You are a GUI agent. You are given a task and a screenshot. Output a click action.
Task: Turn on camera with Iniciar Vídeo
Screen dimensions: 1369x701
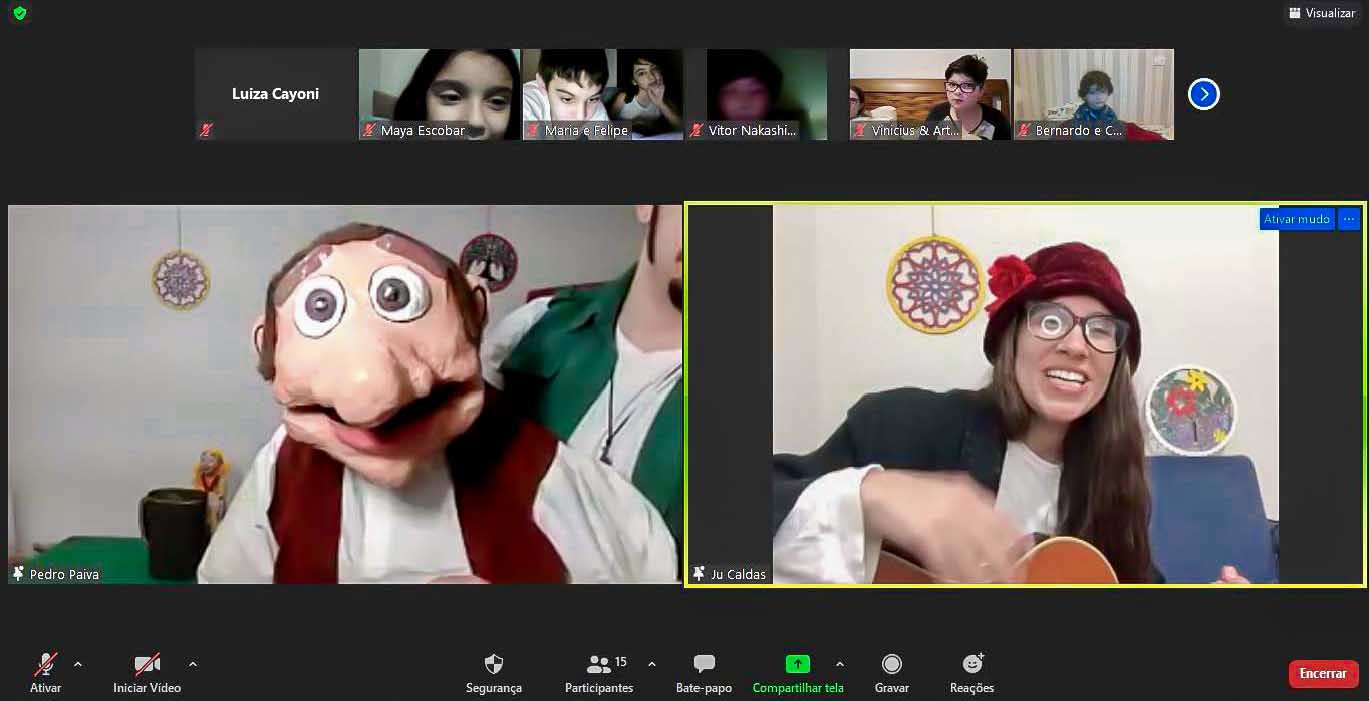click(147, 673)
